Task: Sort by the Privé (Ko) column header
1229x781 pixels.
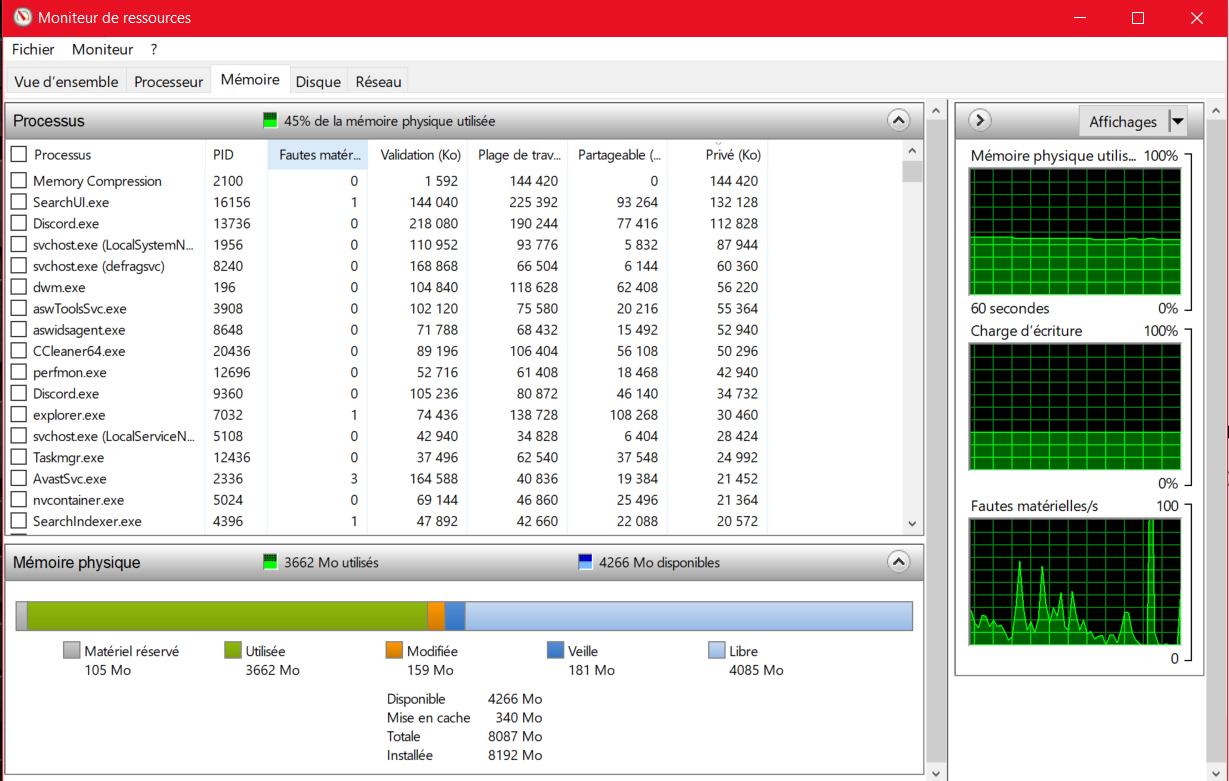Action: [x=733, y=155]
